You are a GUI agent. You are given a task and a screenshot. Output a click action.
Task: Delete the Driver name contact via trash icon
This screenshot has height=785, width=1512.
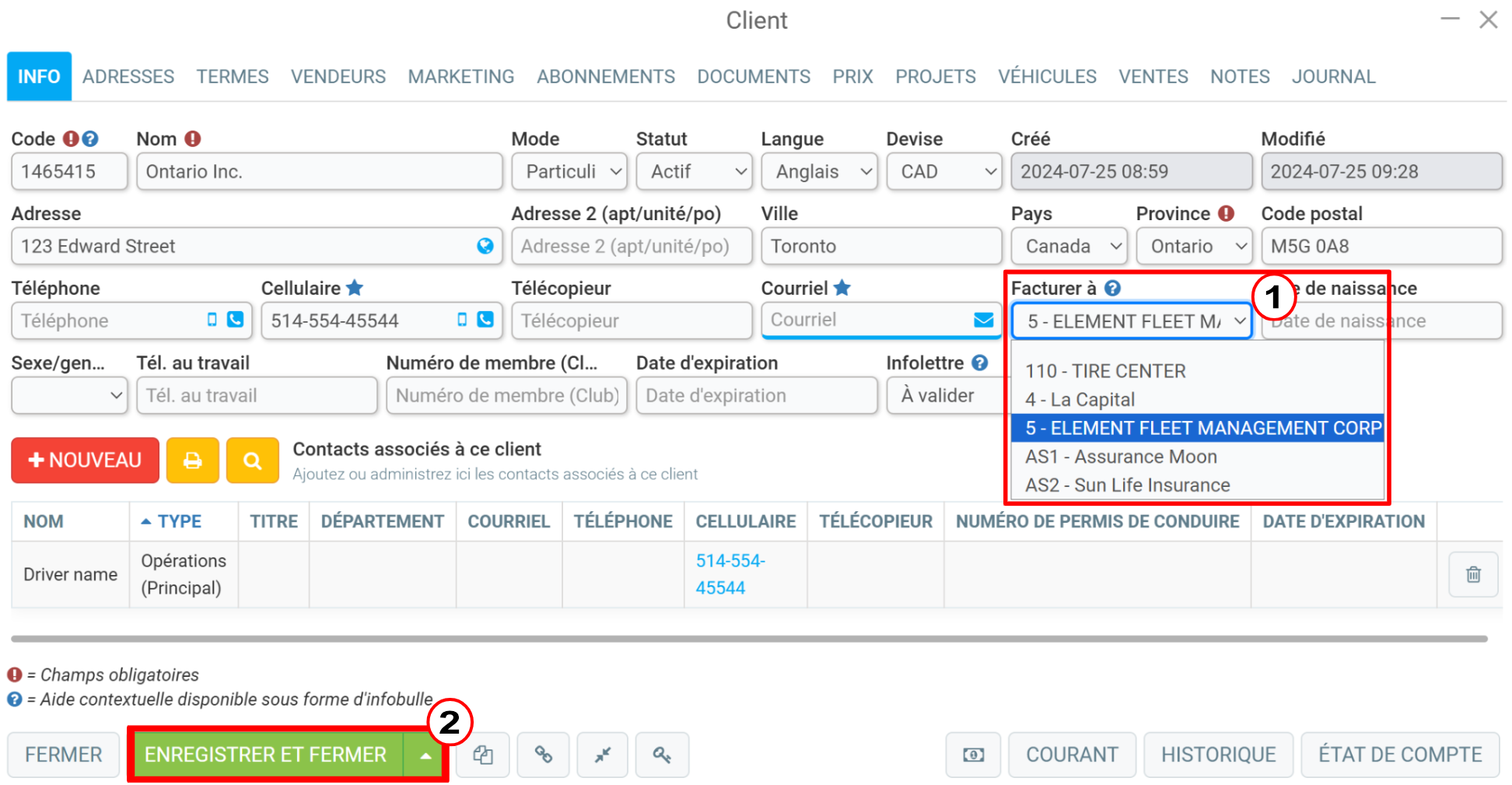coord(1473,575)
